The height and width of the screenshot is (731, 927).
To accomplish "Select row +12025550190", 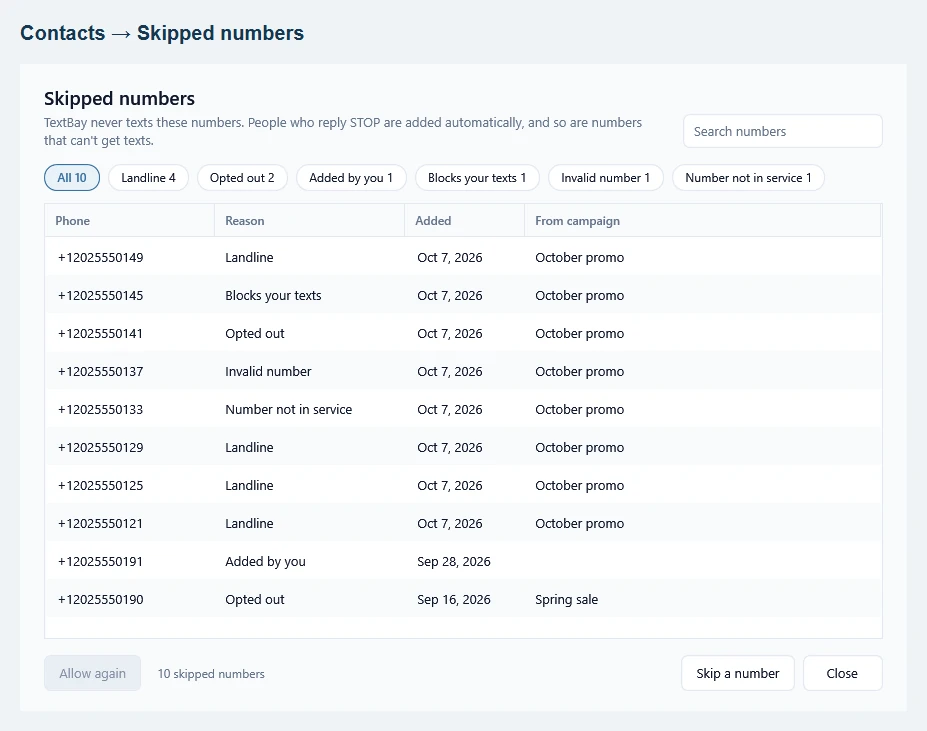I will pyautogui.click(x=463, y=599).
